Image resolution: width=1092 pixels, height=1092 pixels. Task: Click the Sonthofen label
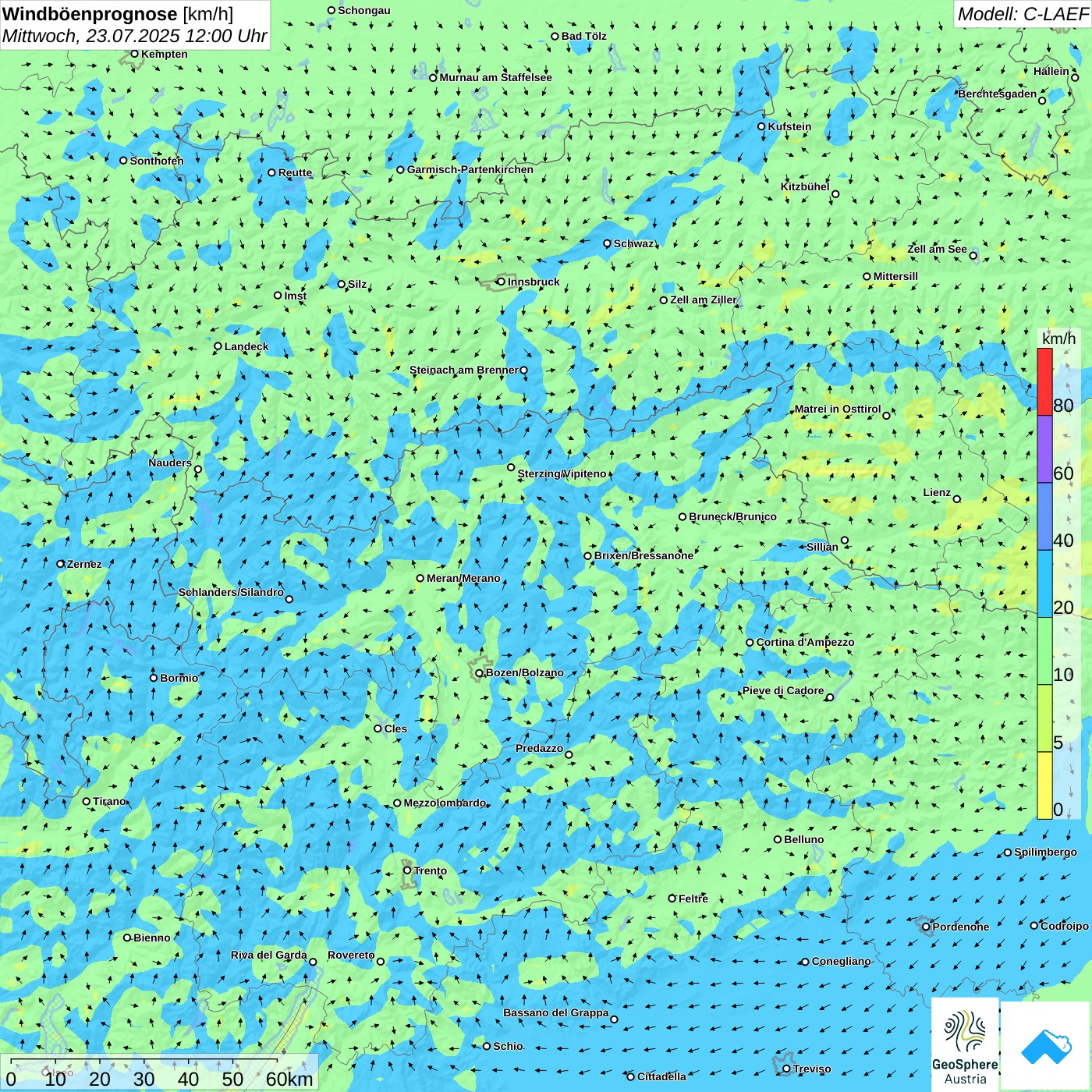[157, 161]
